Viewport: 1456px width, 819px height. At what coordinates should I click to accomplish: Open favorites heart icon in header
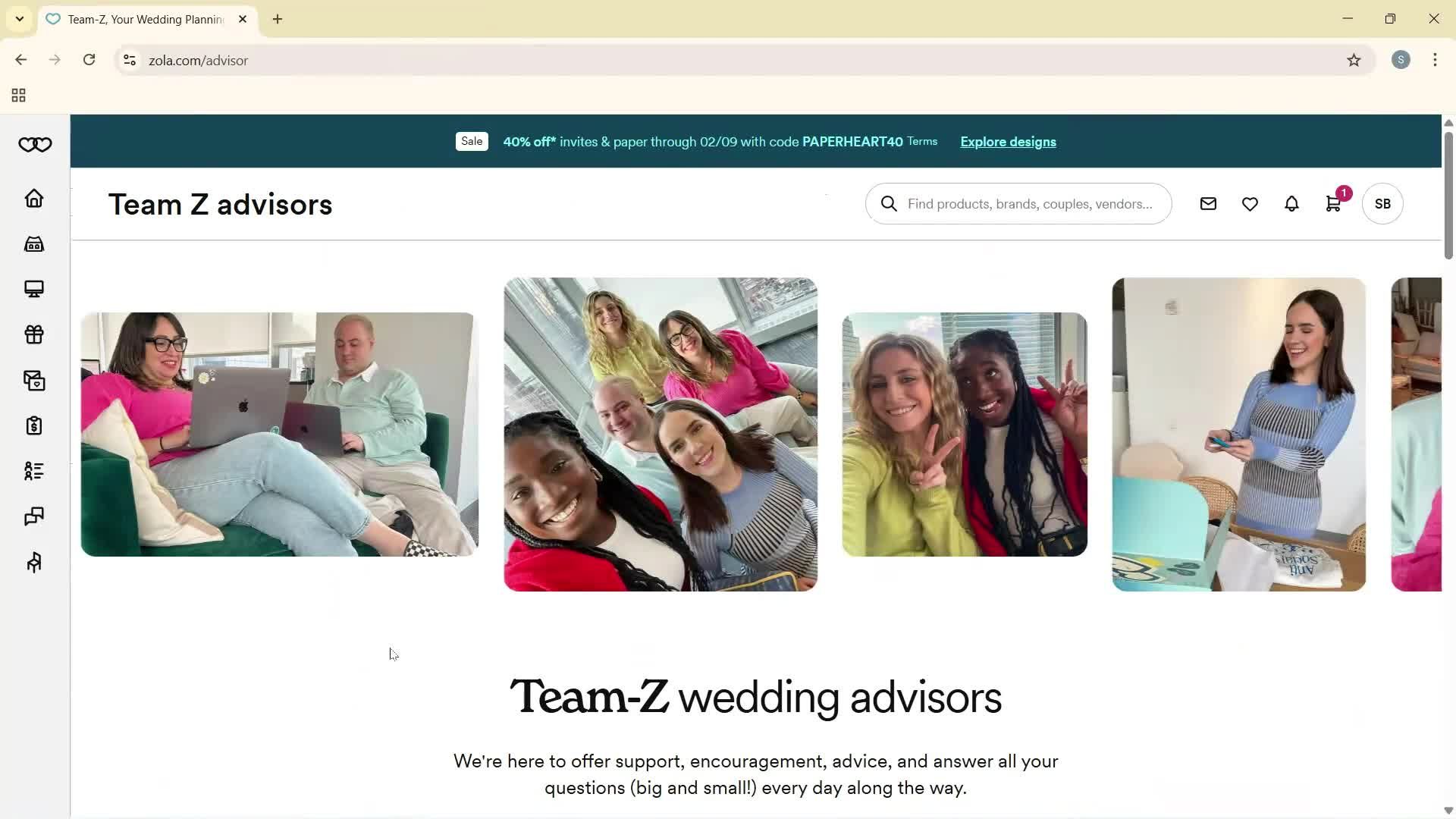coord(1250,204)
